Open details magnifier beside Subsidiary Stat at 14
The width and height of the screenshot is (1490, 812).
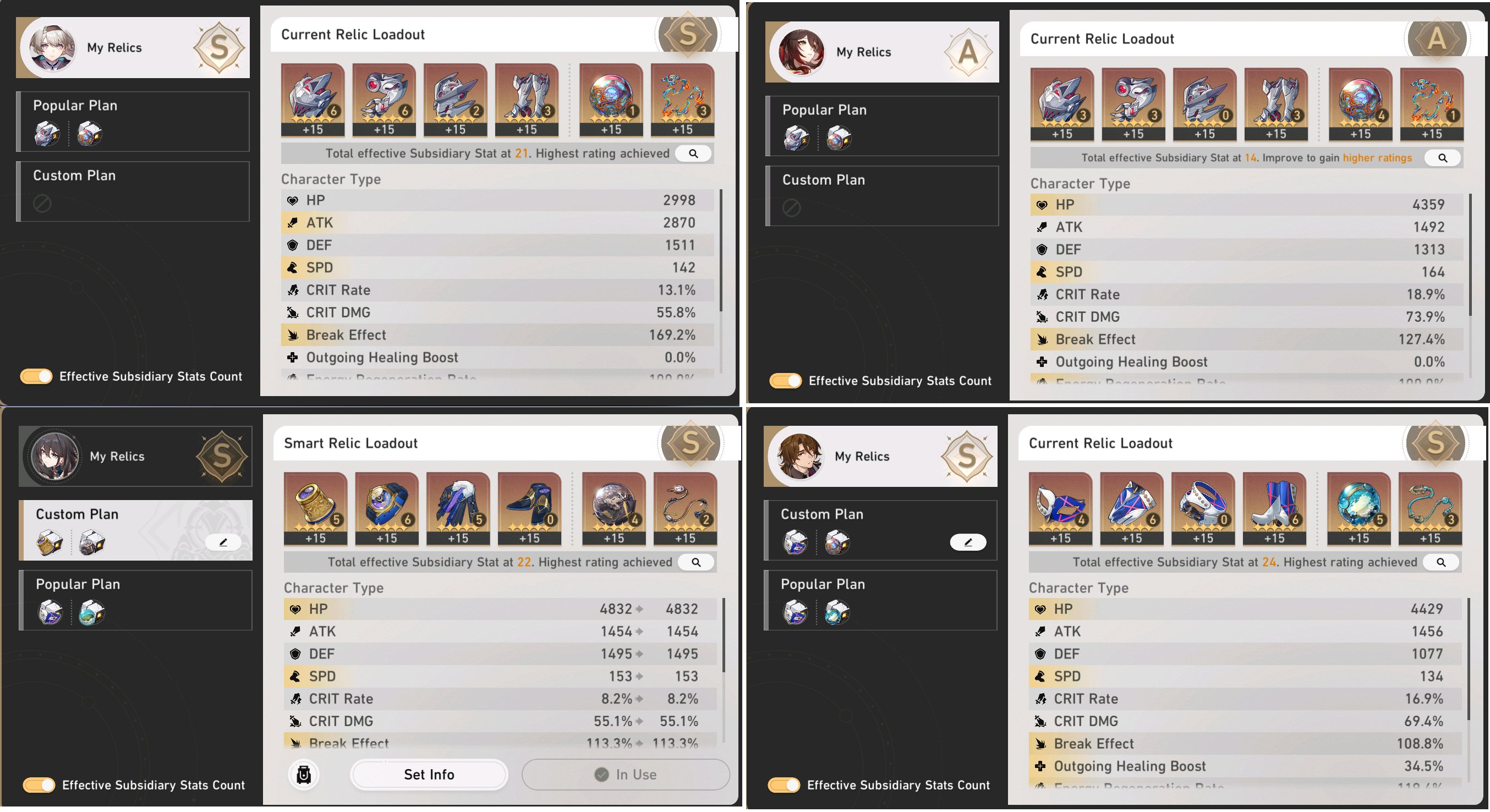[x=1443, y=158]
